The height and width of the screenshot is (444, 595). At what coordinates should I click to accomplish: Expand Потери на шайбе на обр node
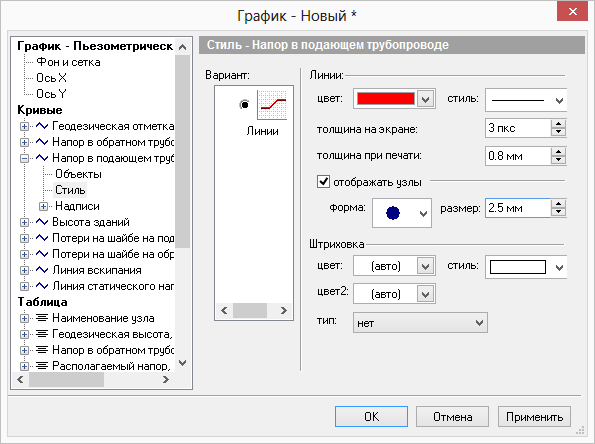24,254
